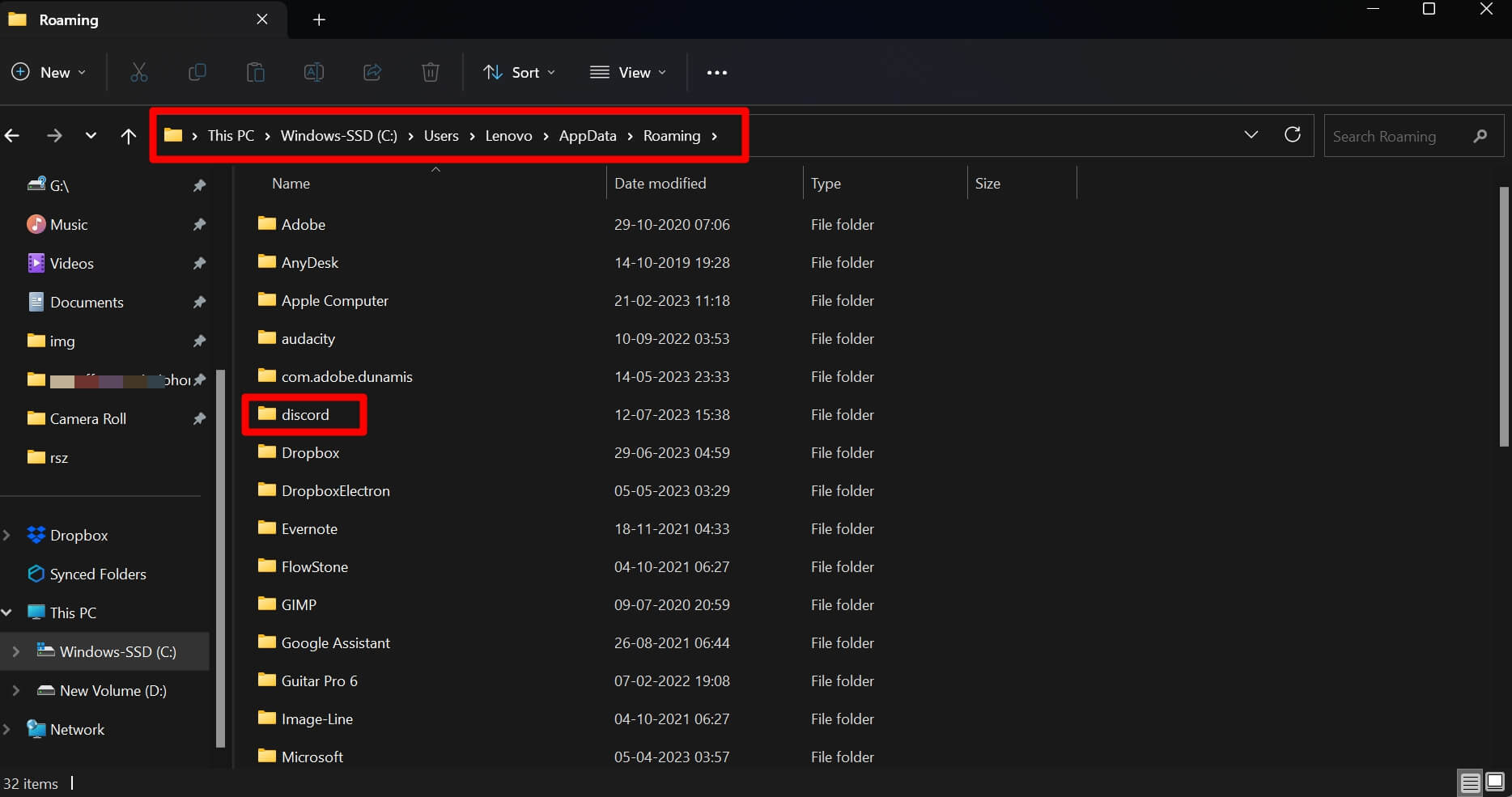This screenshot has width=1512, height=797.
Task: Switch to thumbnail view in the status bar
Action: coord(1493,782)
